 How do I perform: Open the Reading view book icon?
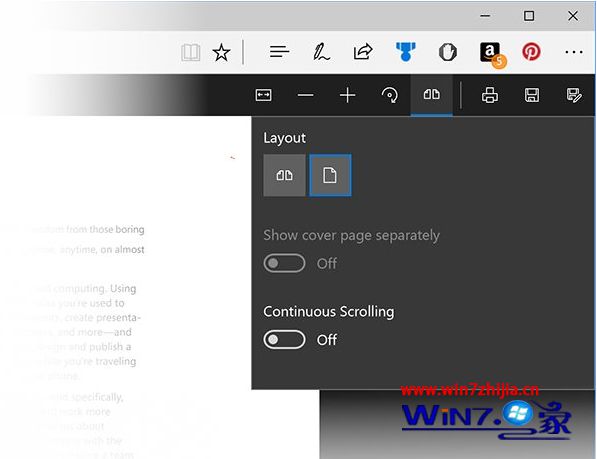pos(190,52)
